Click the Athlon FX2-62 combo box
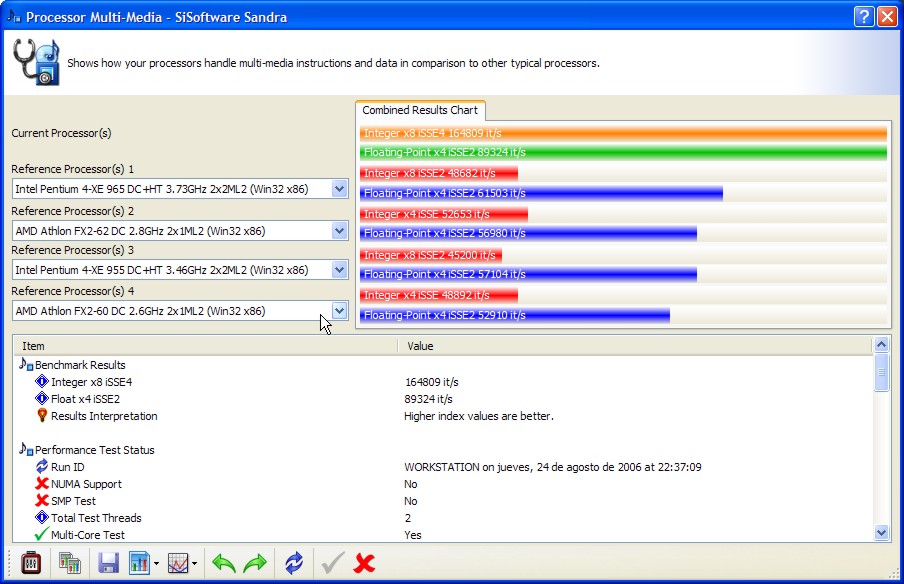 pyautogui.click(x=180, y=231)
